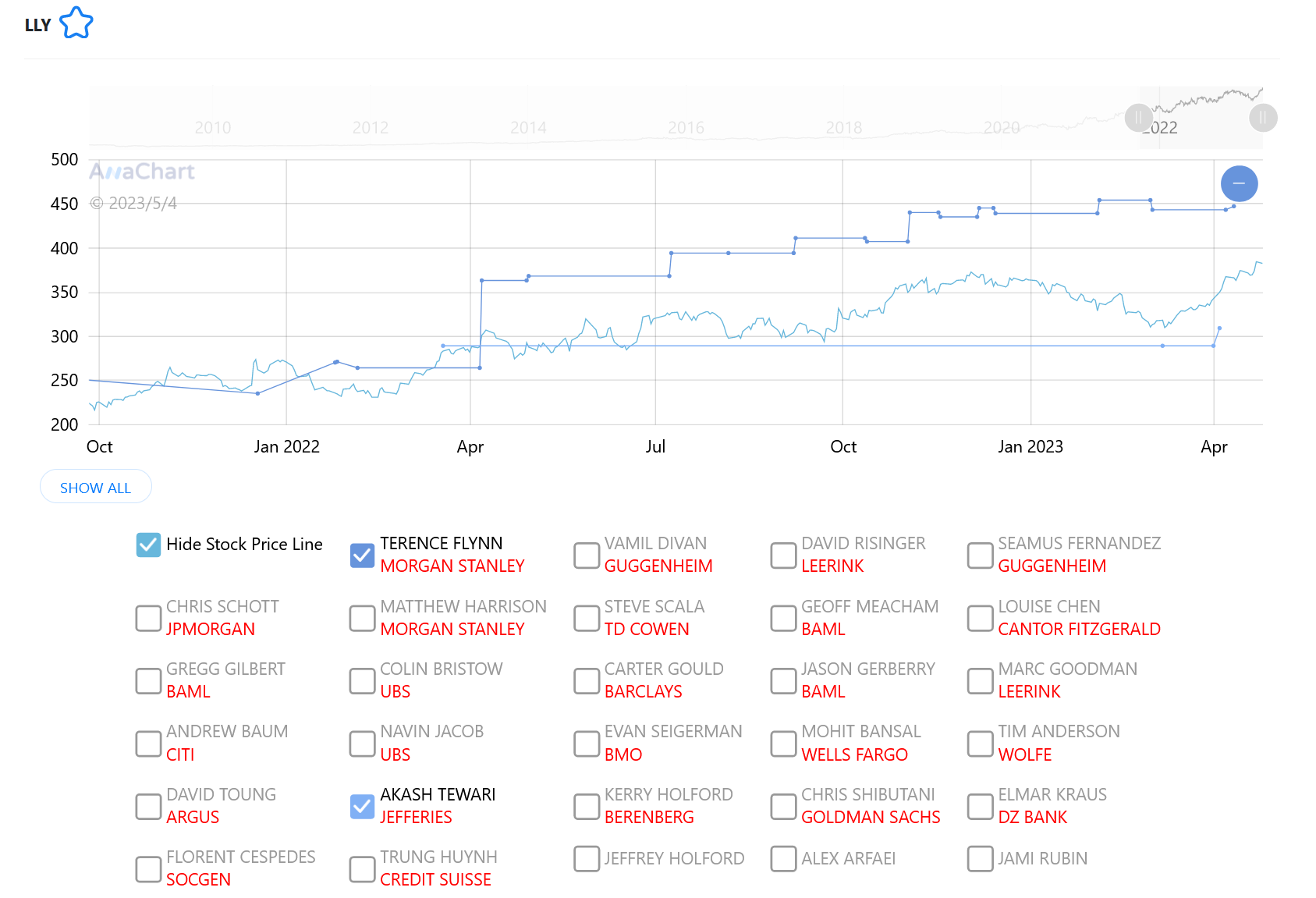Click the 2018 label in range navigator
Image resolution: width=1316 pixels, height=898 pixels.
[x=844, y=127]
